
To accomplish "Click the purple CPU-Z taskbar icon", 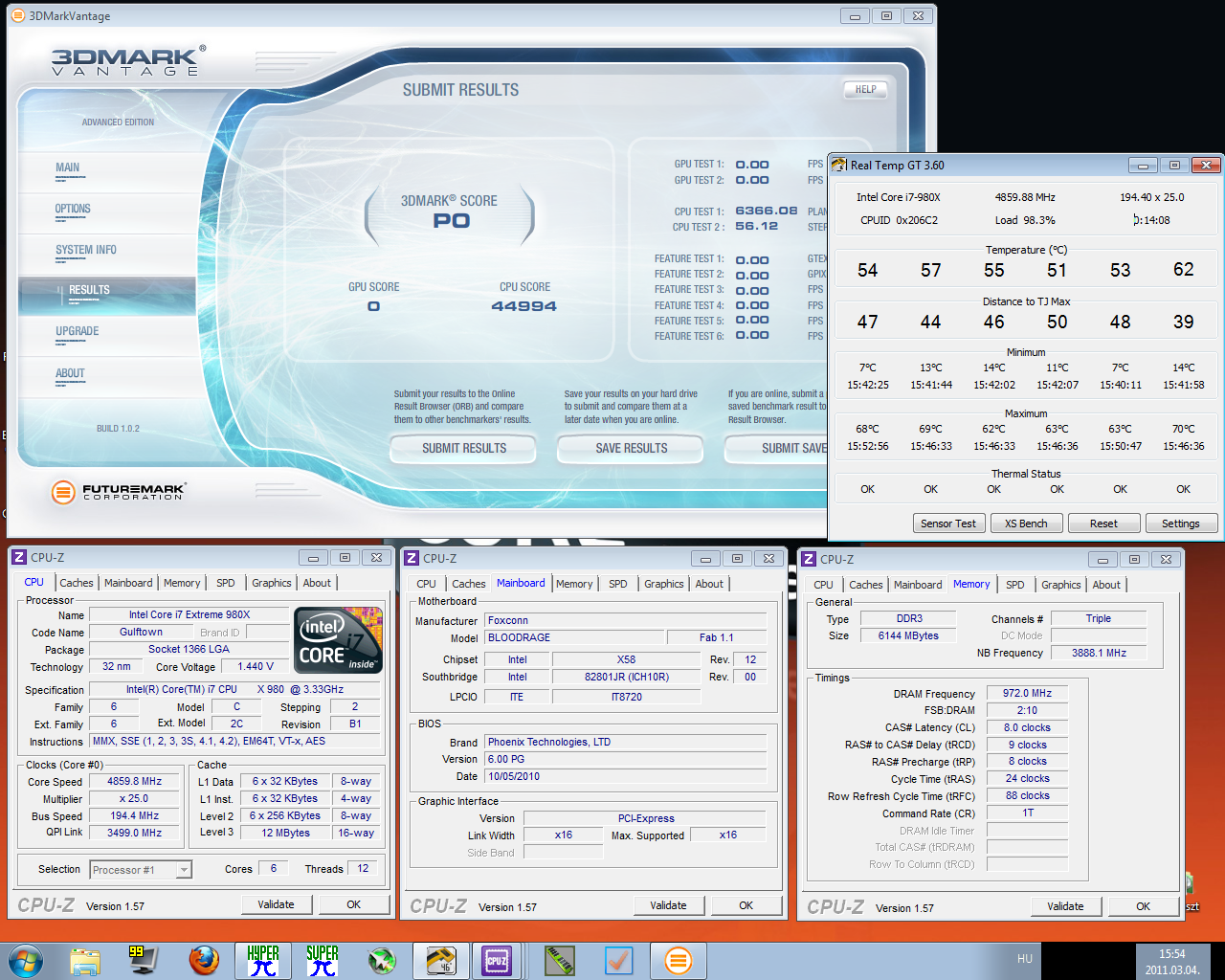I will pyautogui.click(x=497, y=960).
